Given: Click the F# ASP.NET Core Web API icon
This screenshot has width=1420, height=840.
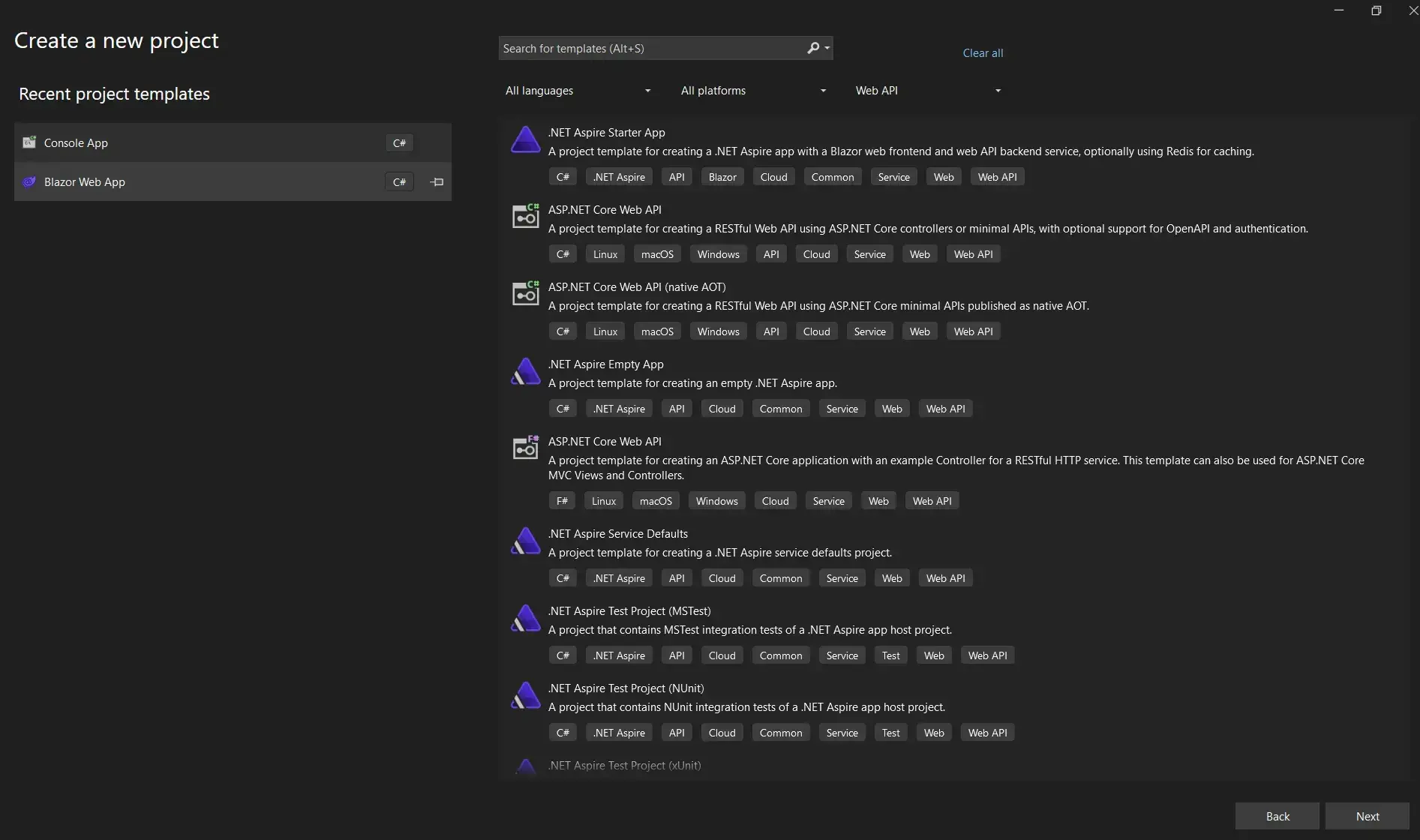Looking at the screenshot, I should point(525,448).
